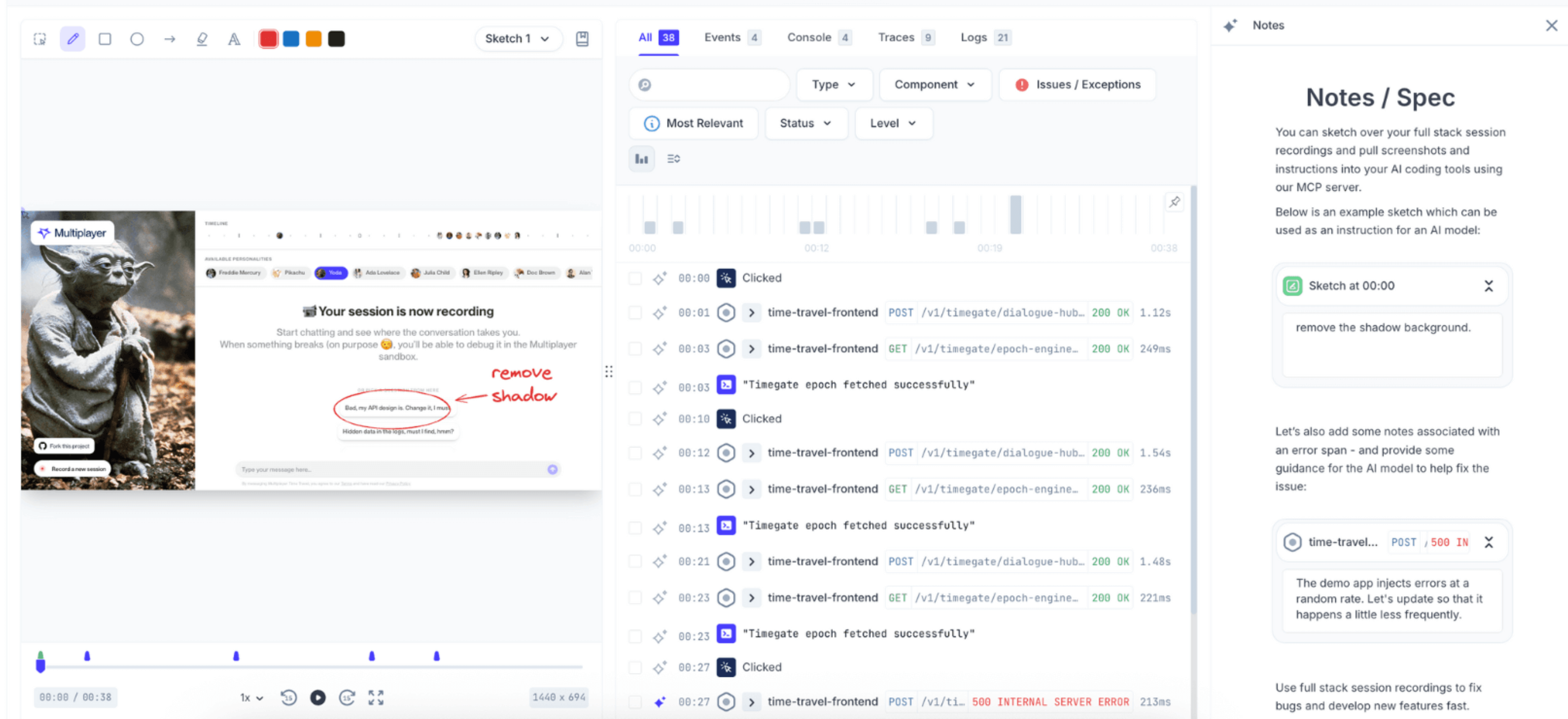Pin the timeline chart panel
1568x719 pixels.
point(1174,202)
